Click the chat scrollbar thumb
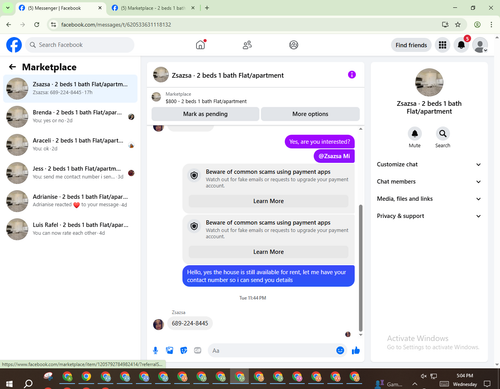This screenshot has width=500, height=389. point(360,268)
